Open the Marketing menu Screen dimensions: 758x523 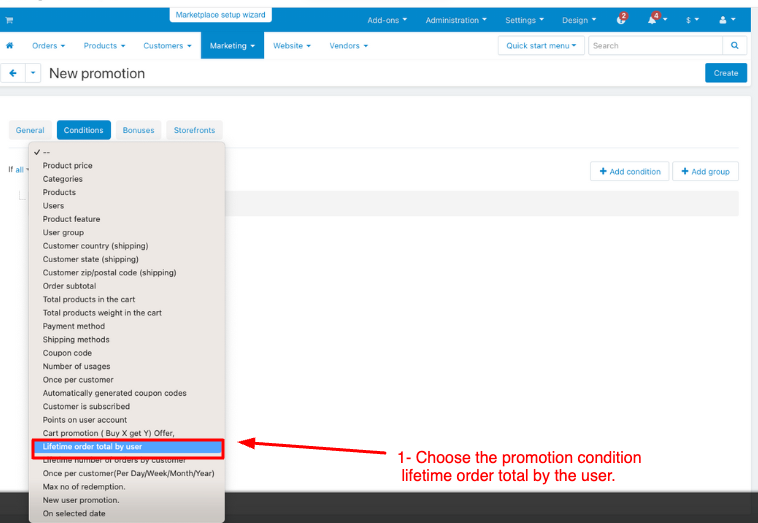pos(231,46)
